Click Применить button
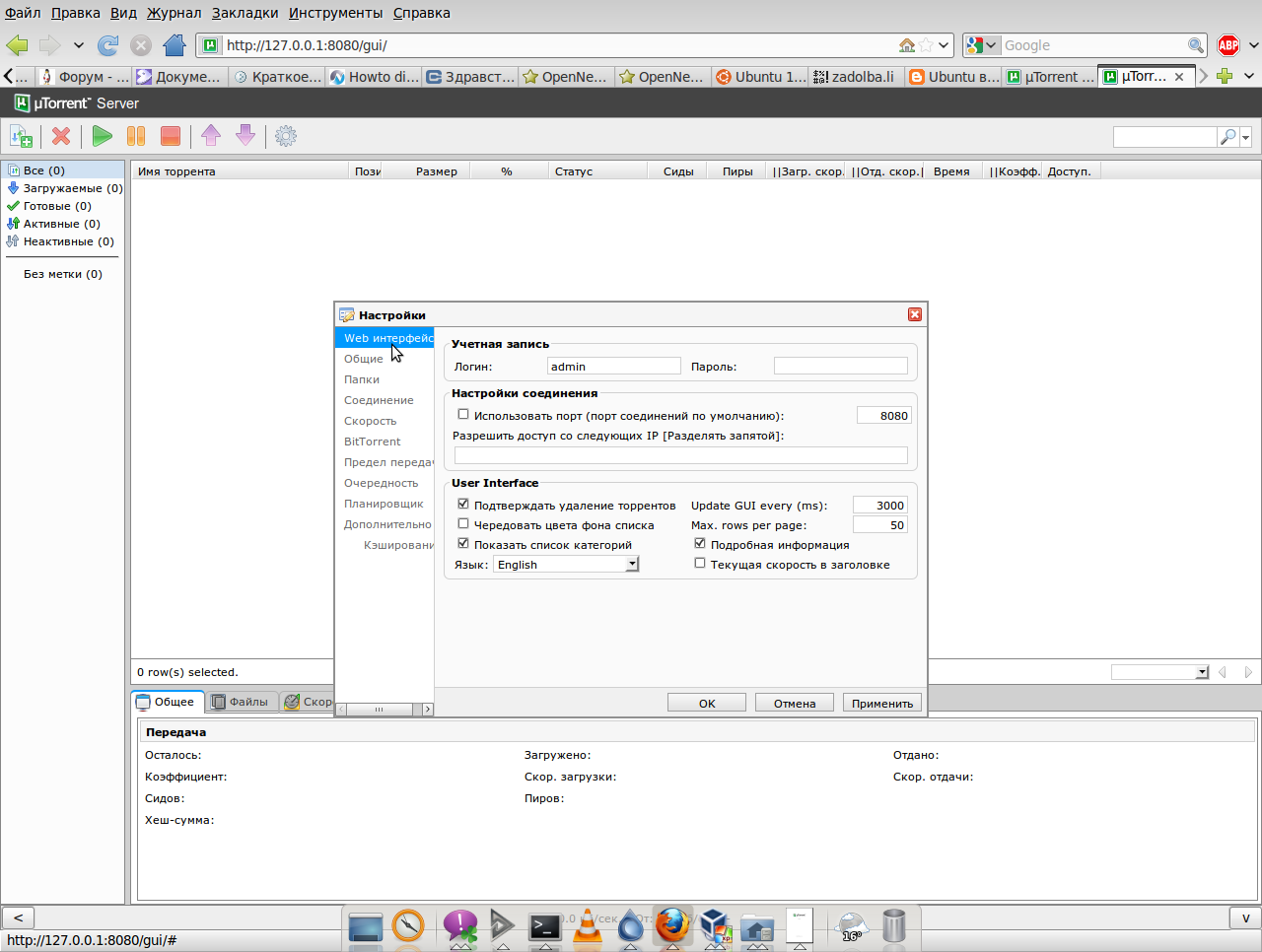Screen dimensions: 1262x952 pos(882,703)
